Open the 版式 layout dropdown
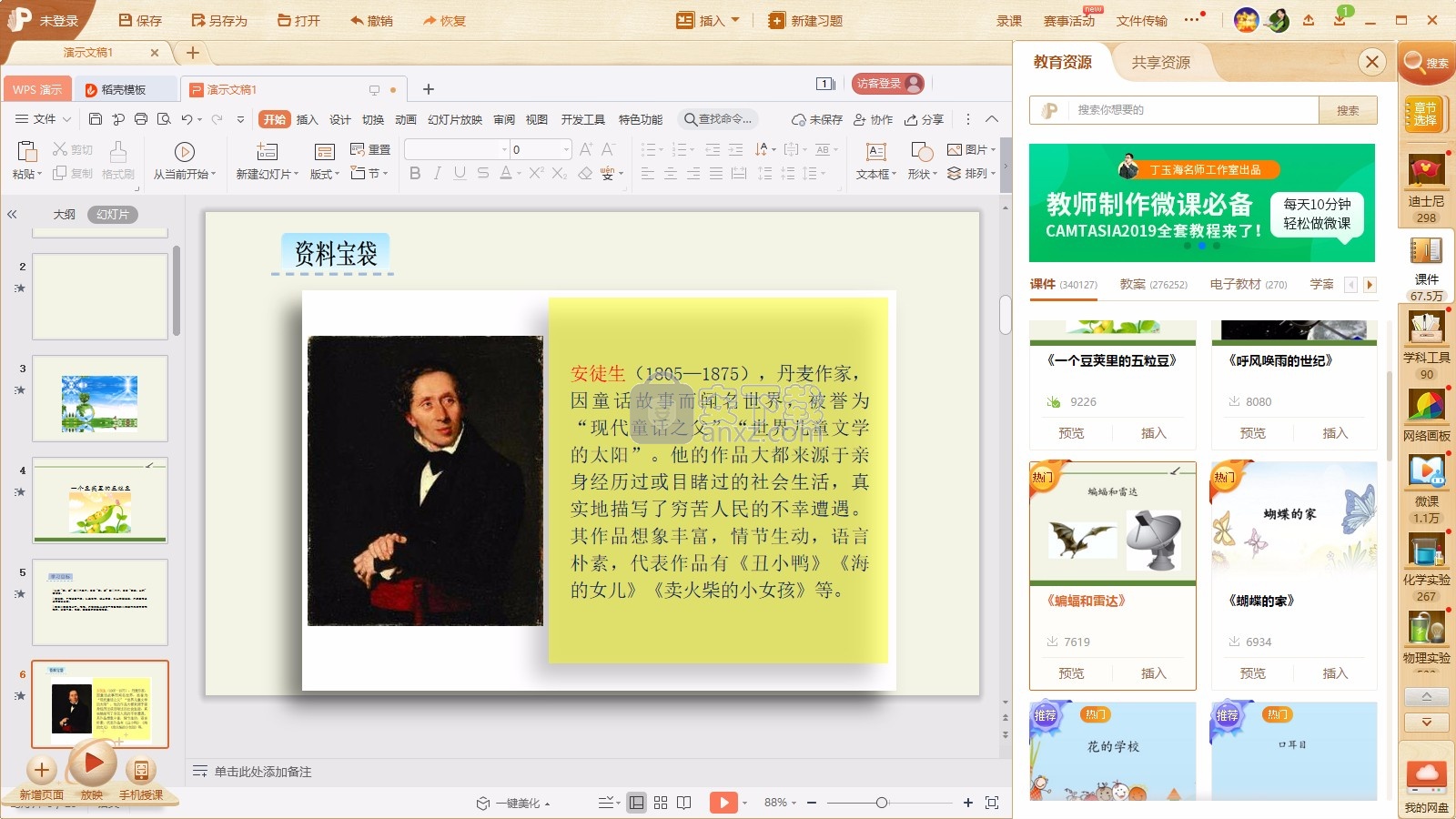 pos(325,174)
